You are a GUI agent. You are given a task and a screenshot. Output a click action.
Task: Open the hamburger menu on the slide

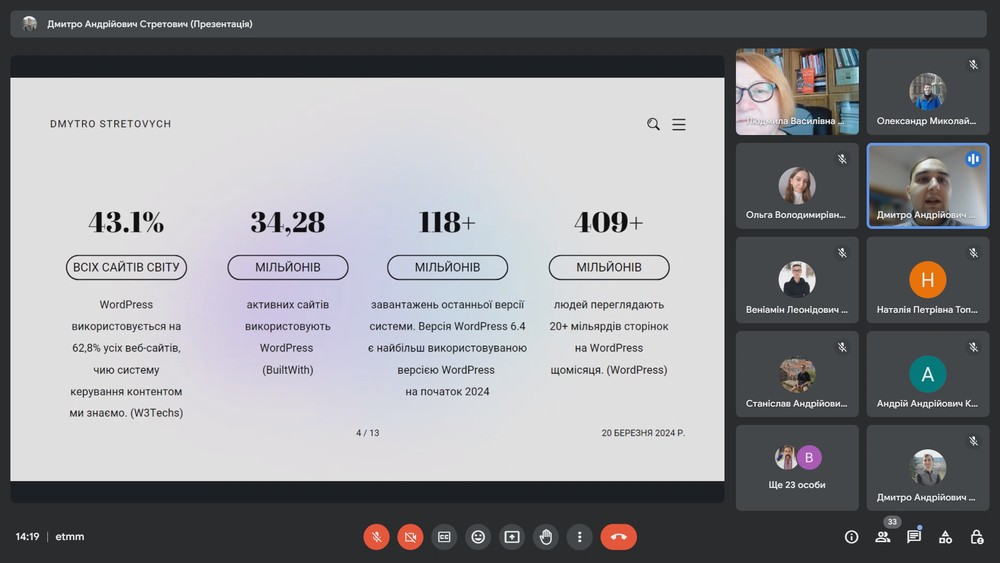click(x=679, y=124)
